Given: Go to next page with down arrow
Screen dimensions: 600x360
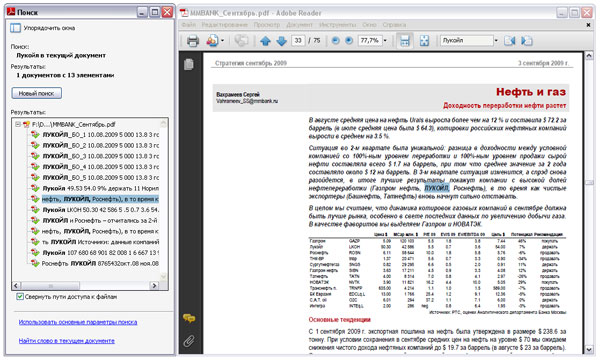Looking at the screenshot, I should coord(281,41).
